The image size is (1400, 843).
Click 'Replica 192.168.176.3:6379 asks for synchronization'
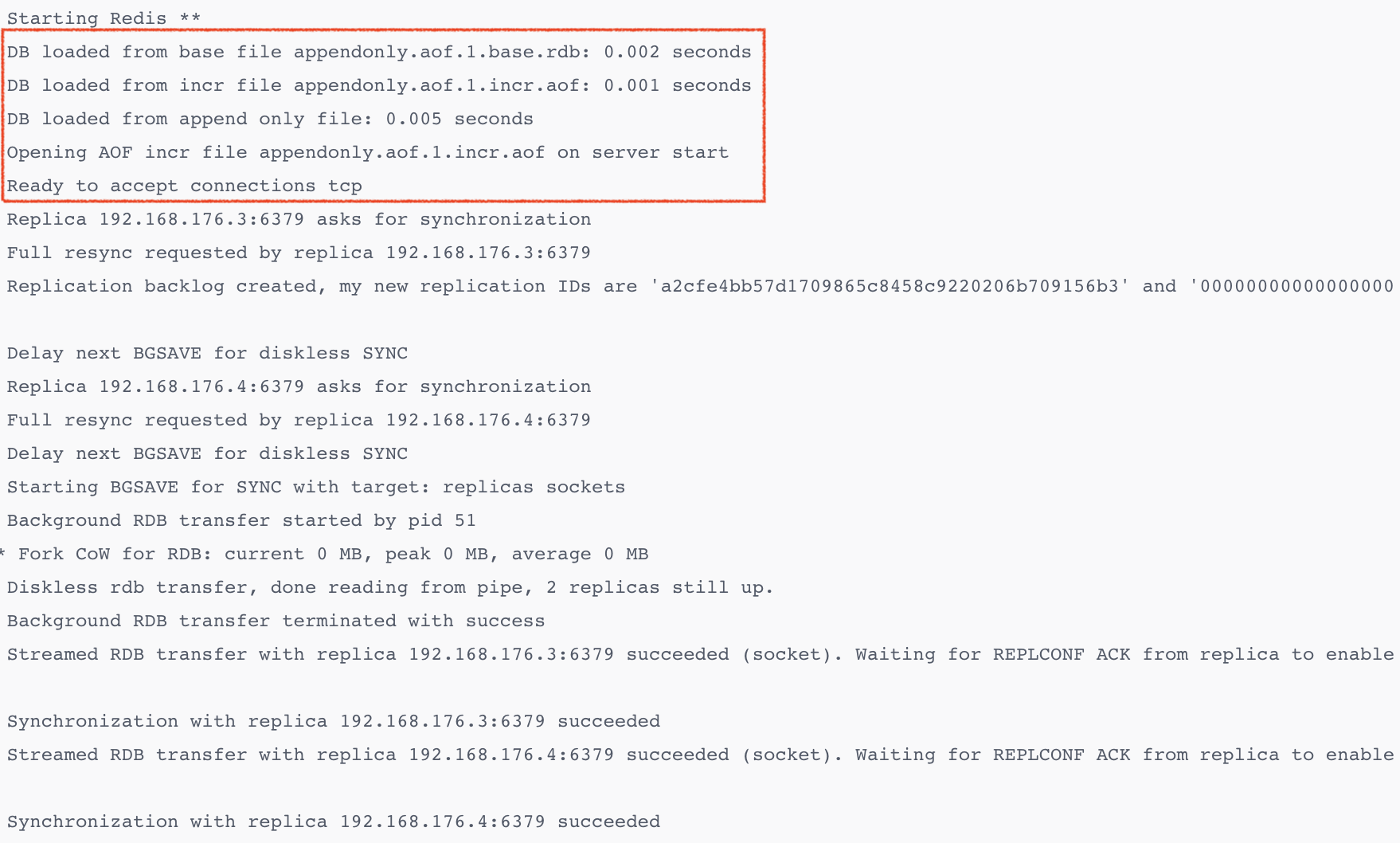coord(299,219)
